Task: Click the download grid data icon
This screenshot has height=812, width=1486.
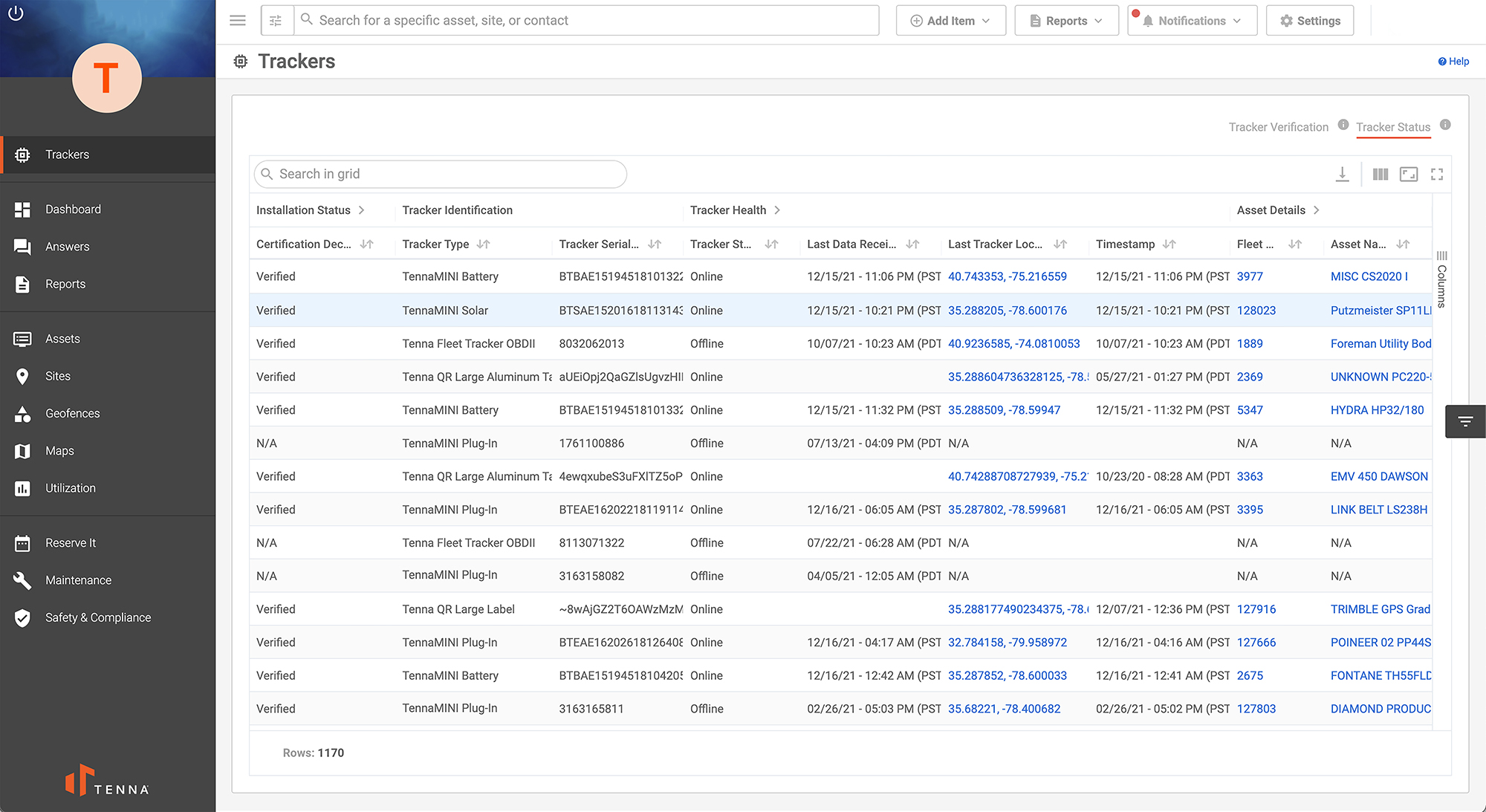Action: pyautogui.click(x=1342, y=174)
